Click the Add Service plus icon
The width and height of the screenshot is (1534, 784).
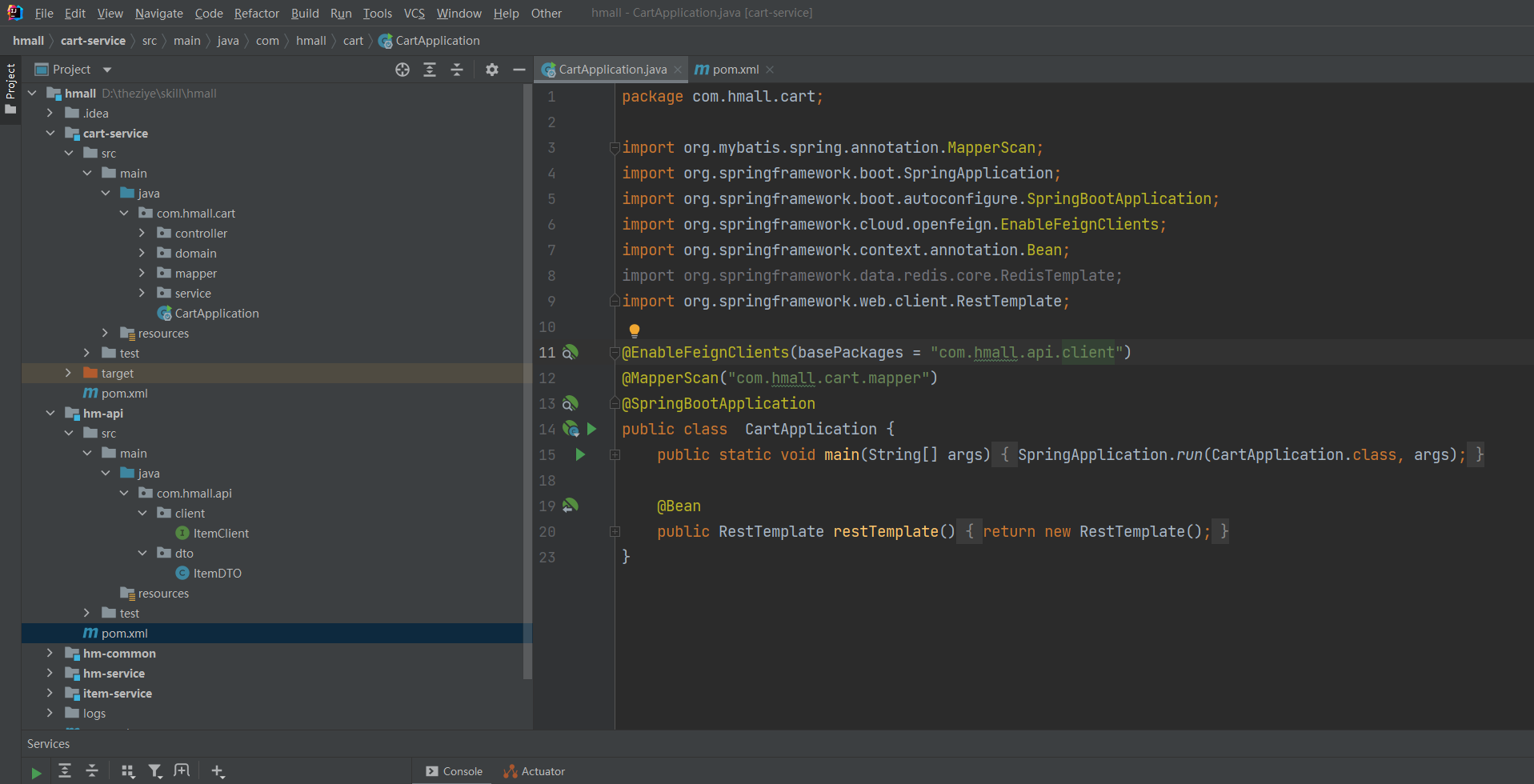[x=218, y=771]
